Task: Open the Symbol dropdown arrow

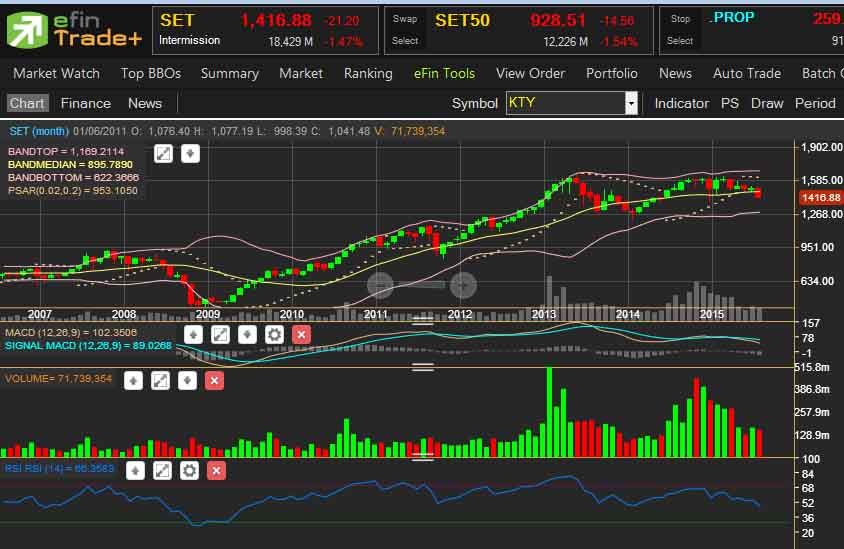Action: (631, 103)
